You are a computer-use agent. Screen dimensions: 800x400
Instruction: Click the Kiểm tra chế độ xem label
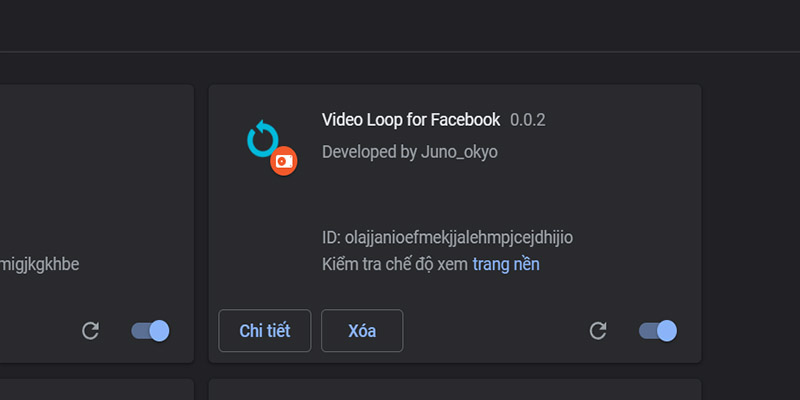(395, 264)
